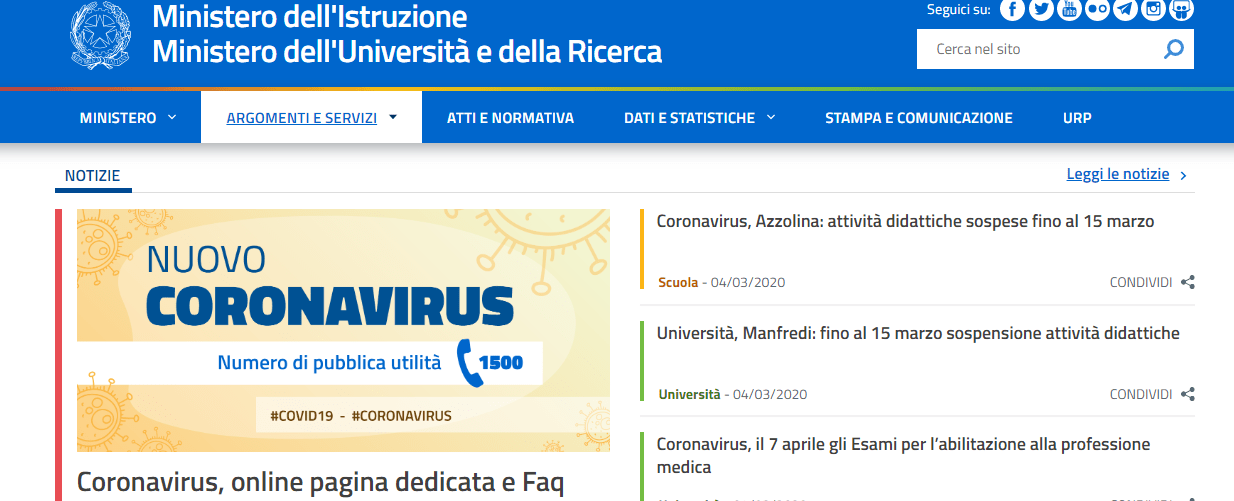1234x501 pixels.
Task: Click the date 04/03/2020 under Manfredi news
Action: tap(769, 394)
